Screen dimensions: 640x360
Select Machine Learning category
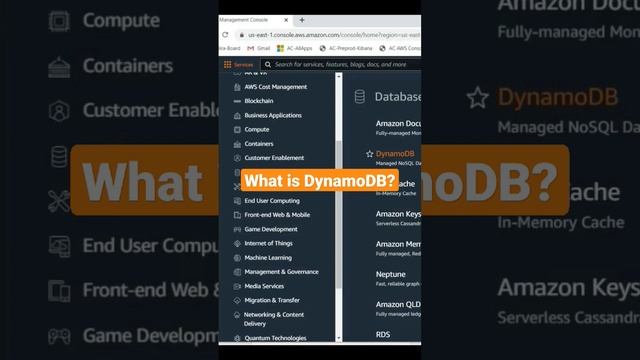coord(268,258)
